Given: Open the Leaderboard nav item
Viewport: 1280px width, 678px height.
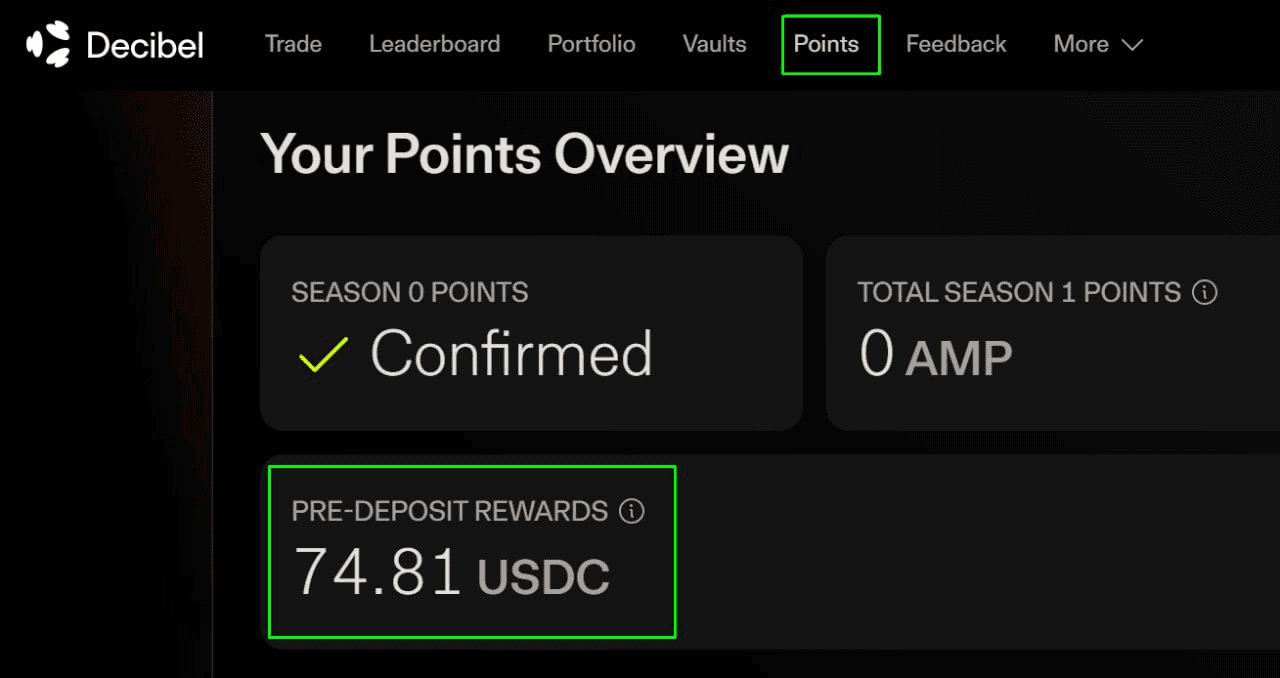Looking at the screenshot, I should click(434, 44).
